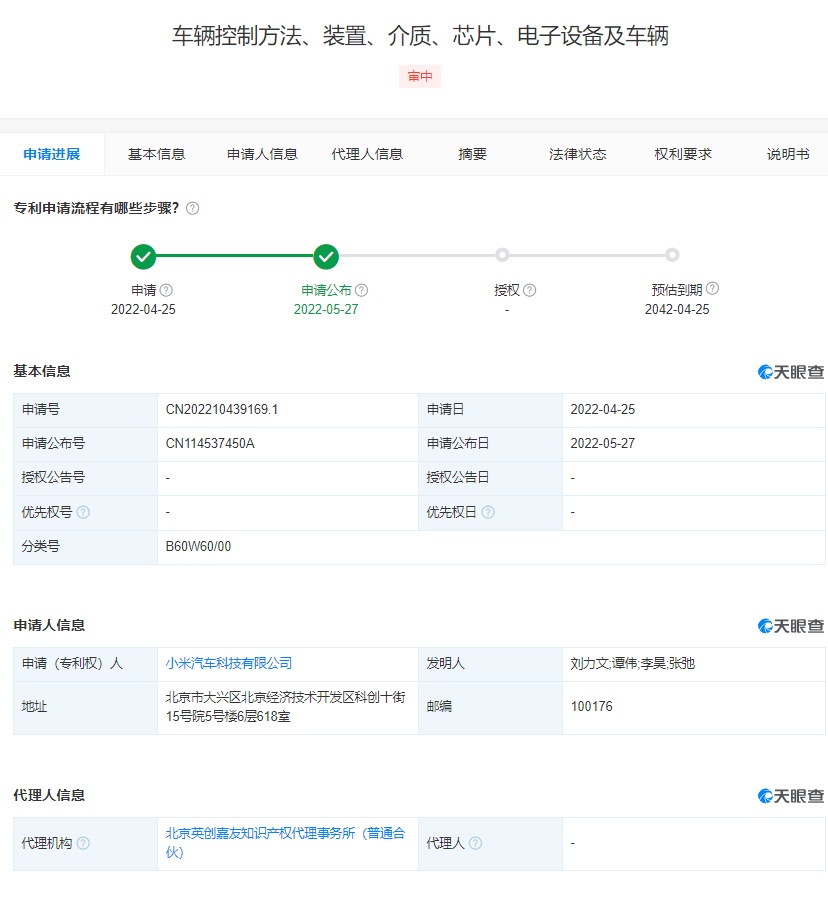Image resolution: width=828 pixels, height=903 pixels.
Task: Click 天眼查 logo in 基本信息 section
Action: (791, 372)
